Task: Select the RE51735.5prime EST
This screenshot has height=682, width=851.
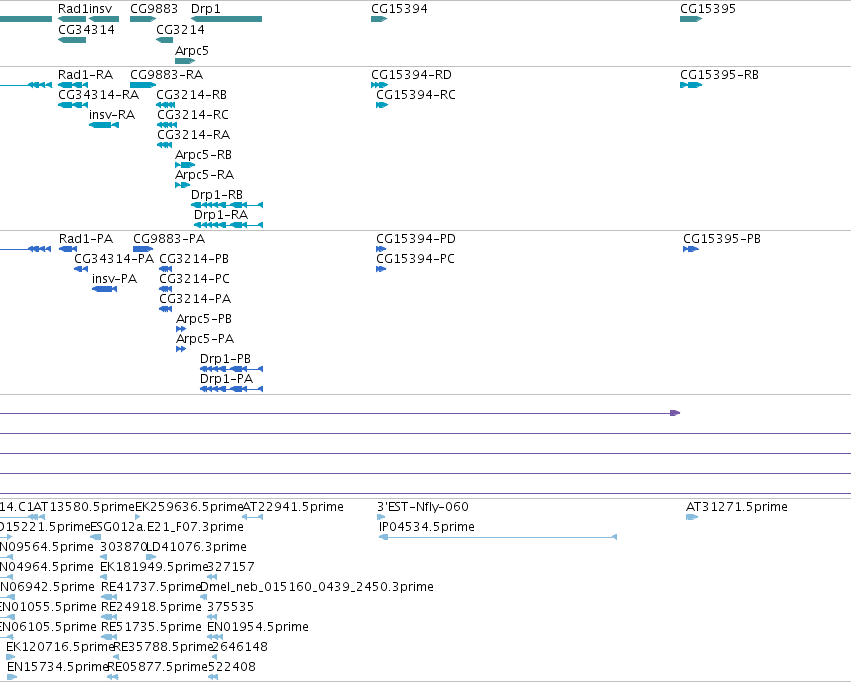Action: coord(151,627)
